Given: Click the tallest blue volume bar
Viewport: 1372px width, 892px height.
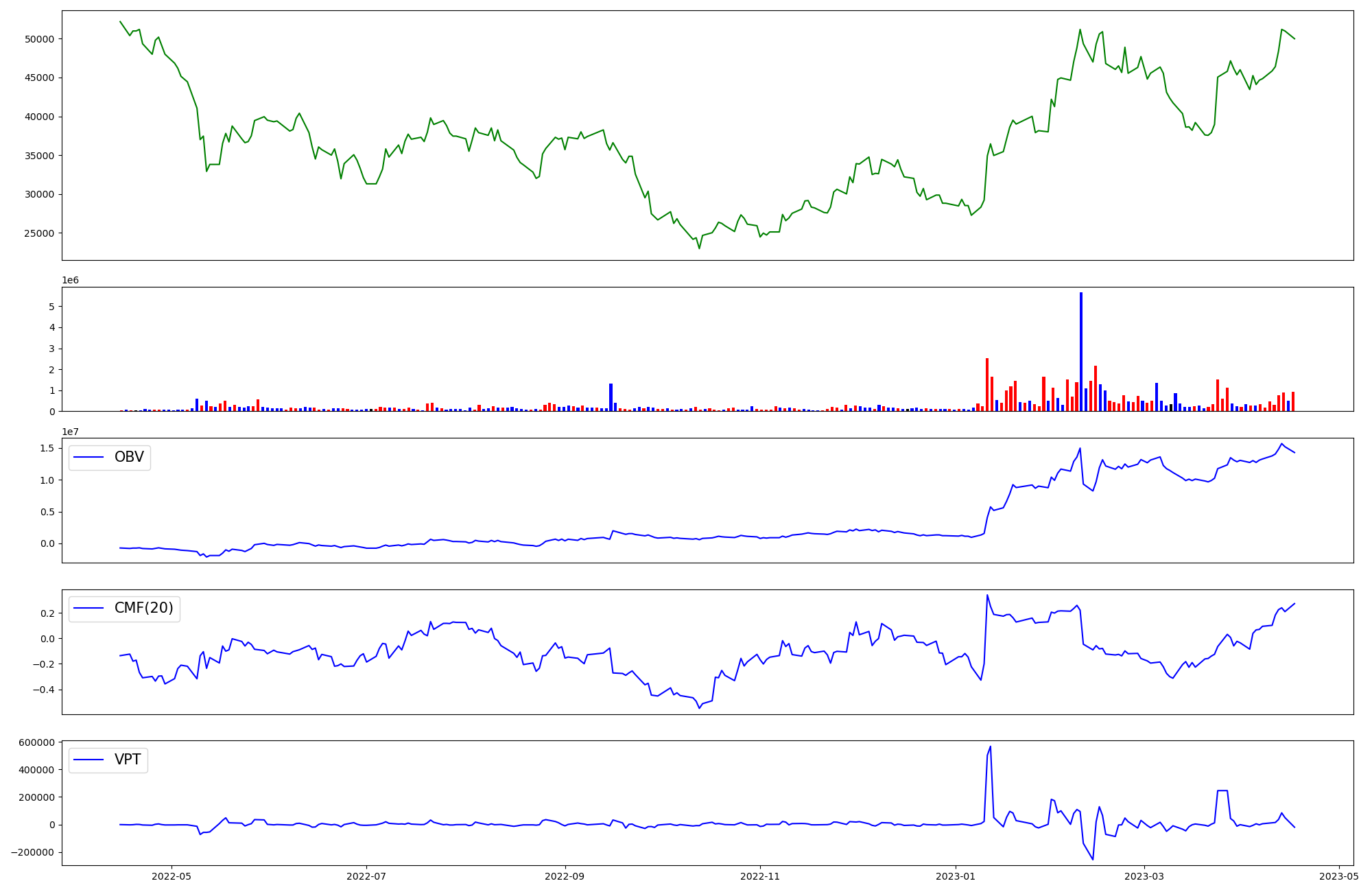Looking at the screenshot, I should tap(1081, 350).
